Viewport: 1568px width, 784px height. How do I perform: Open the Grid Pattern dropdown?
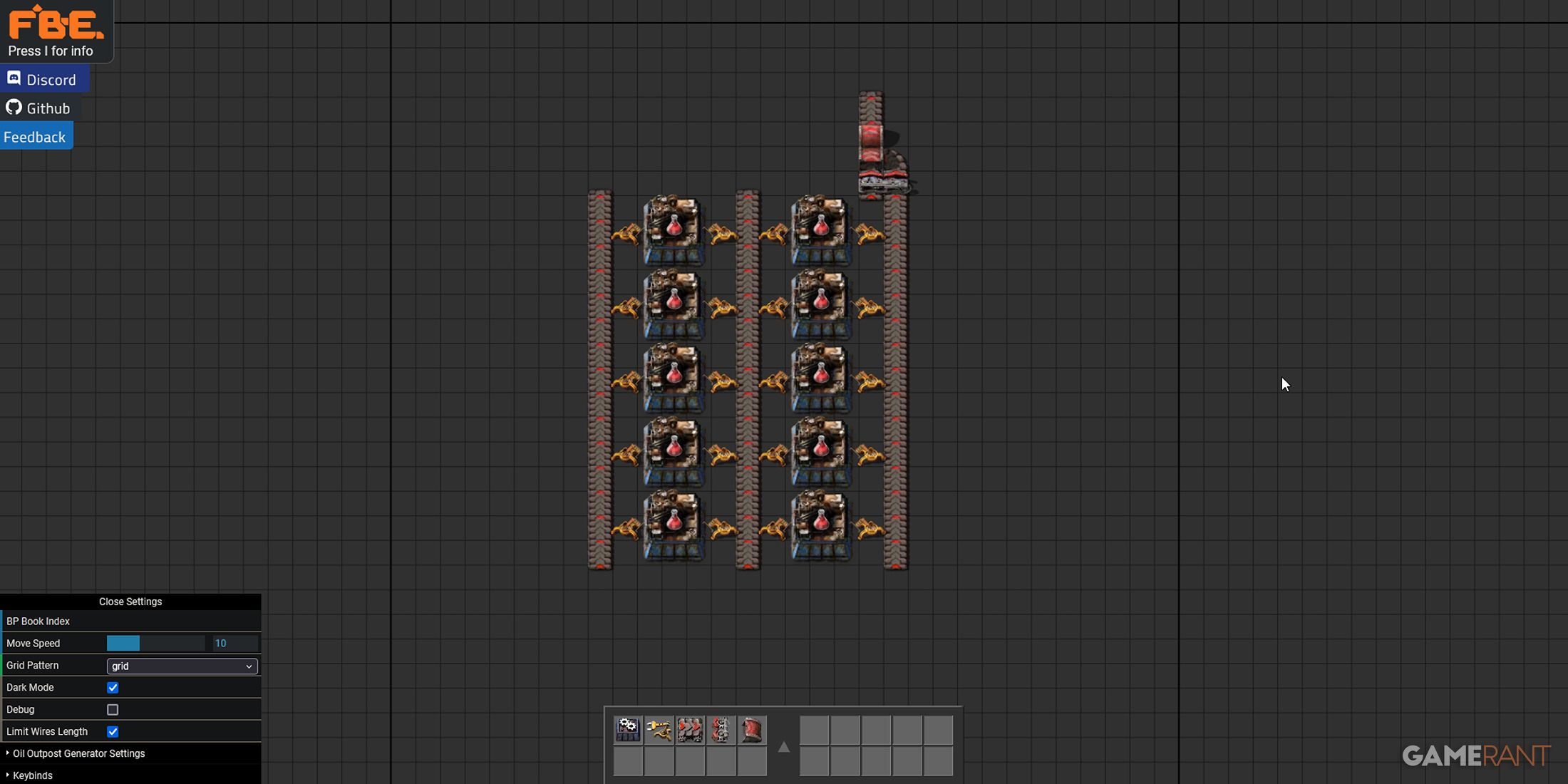pos(182,665)
